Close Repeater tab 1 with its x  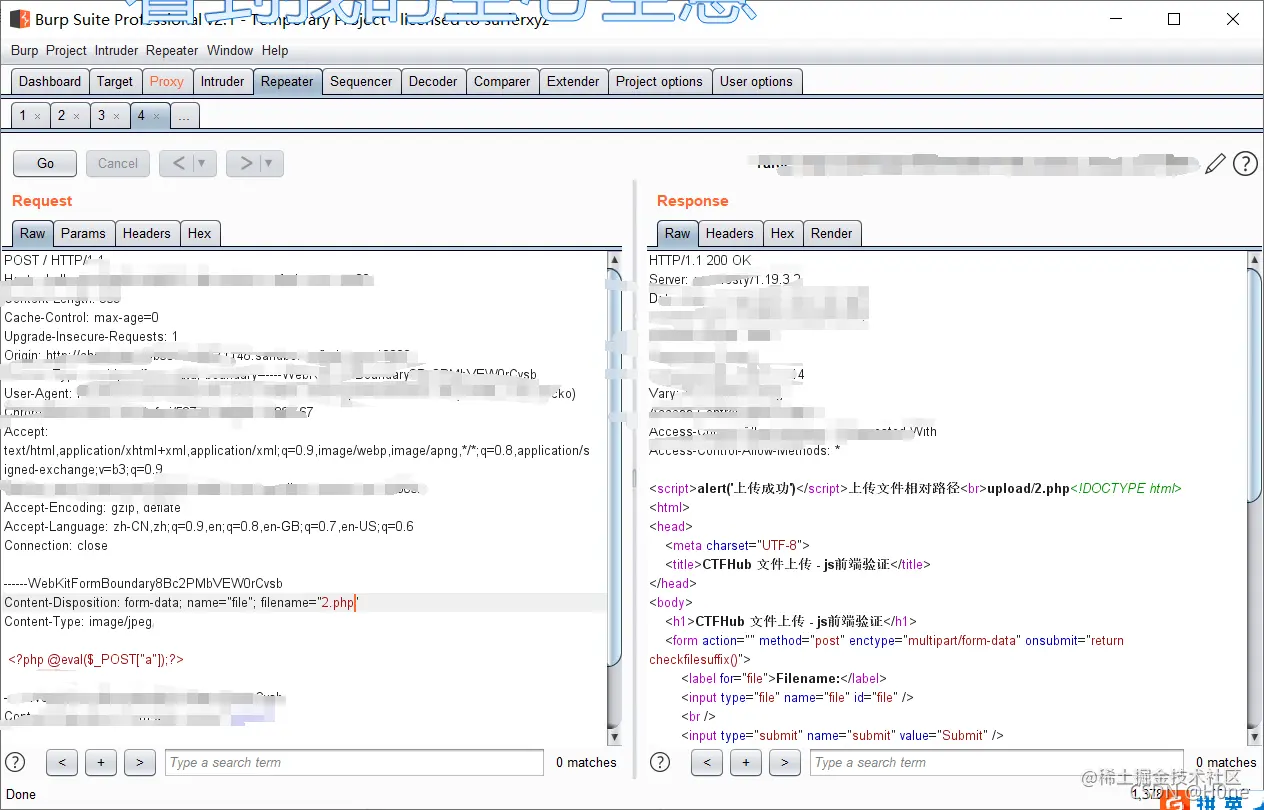[38, 117]
